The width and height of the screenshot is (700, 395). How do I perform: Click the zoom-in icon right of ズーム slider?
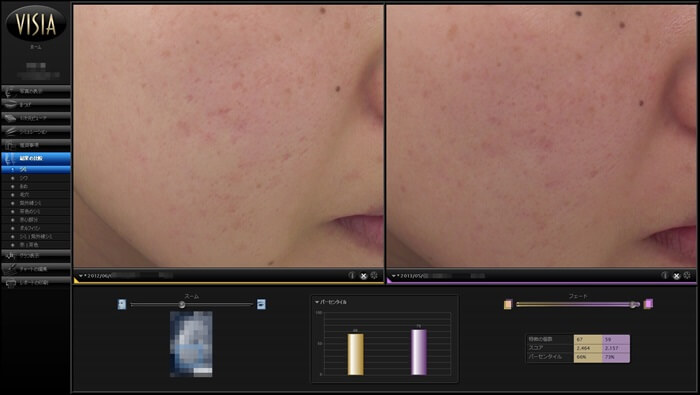click(262, 304)
